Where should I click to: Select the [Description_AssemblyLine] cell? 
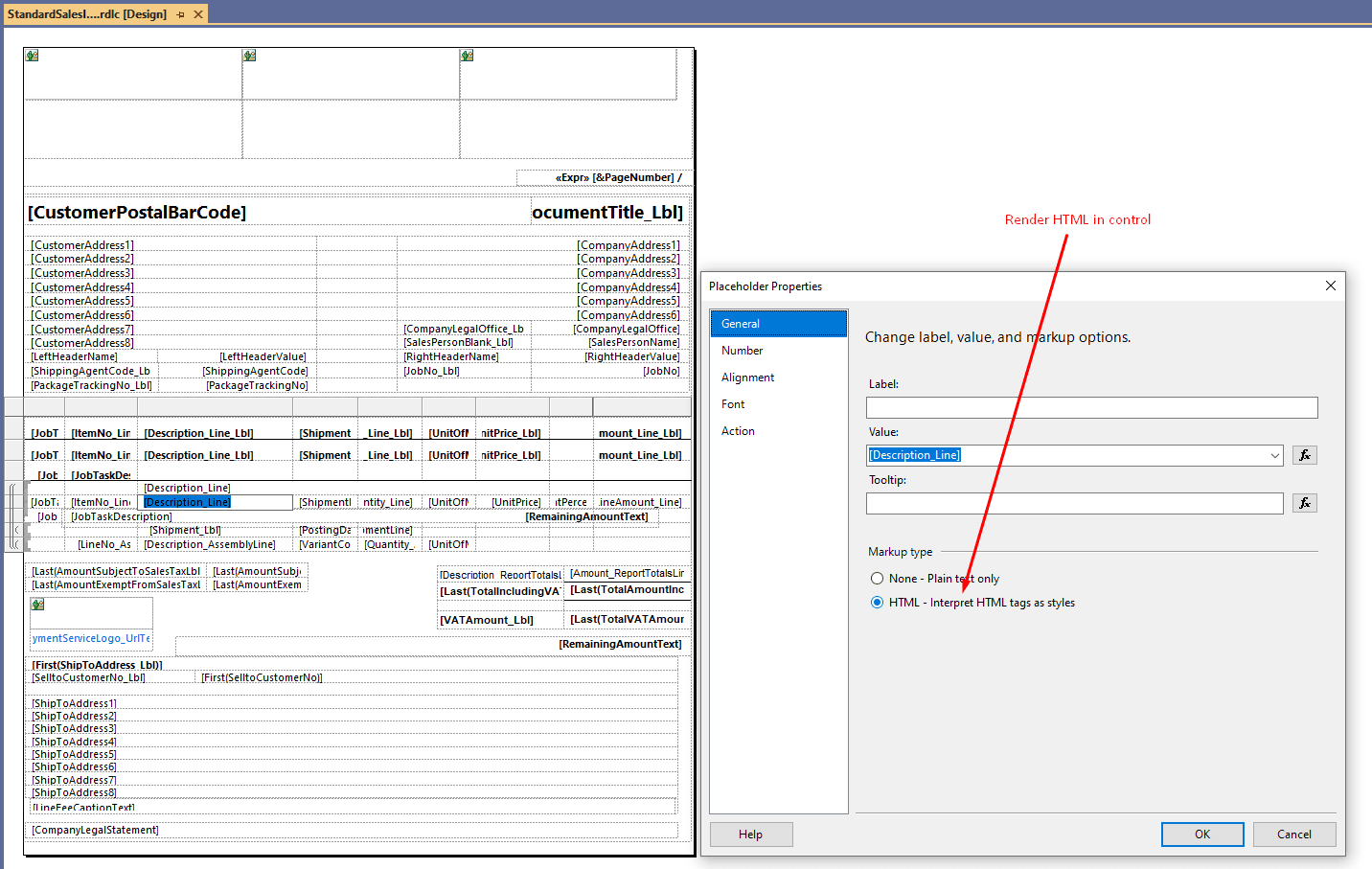pyautogui.click(x=209, y=544)
